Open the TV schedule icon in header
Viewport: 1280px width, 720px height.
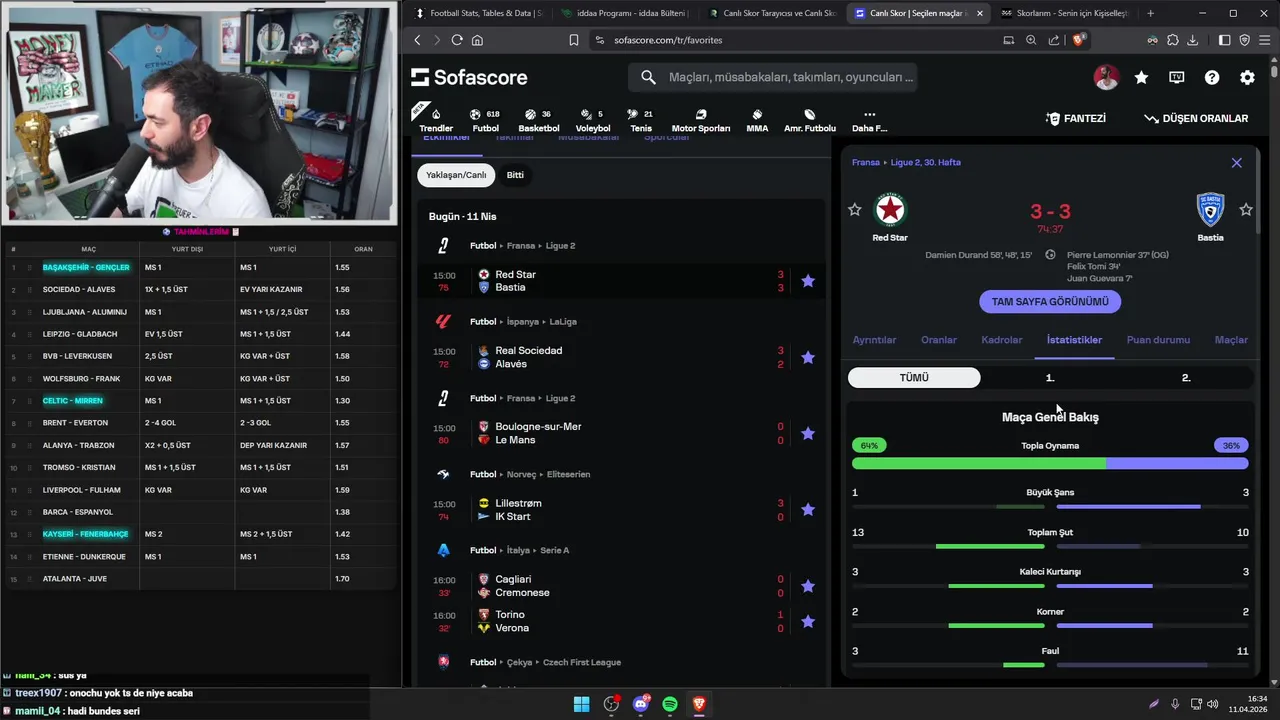click(1176, 77)
